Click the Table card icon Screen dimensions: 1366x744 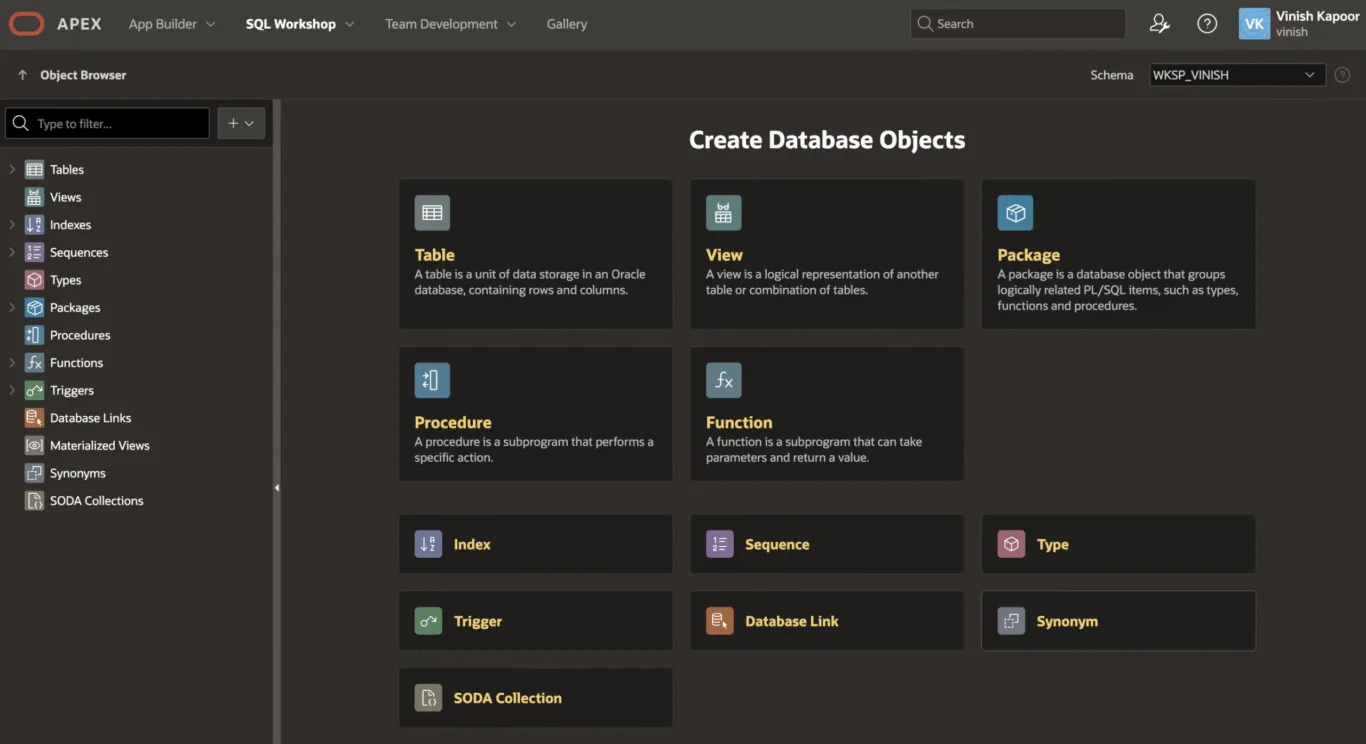(432, 213)
